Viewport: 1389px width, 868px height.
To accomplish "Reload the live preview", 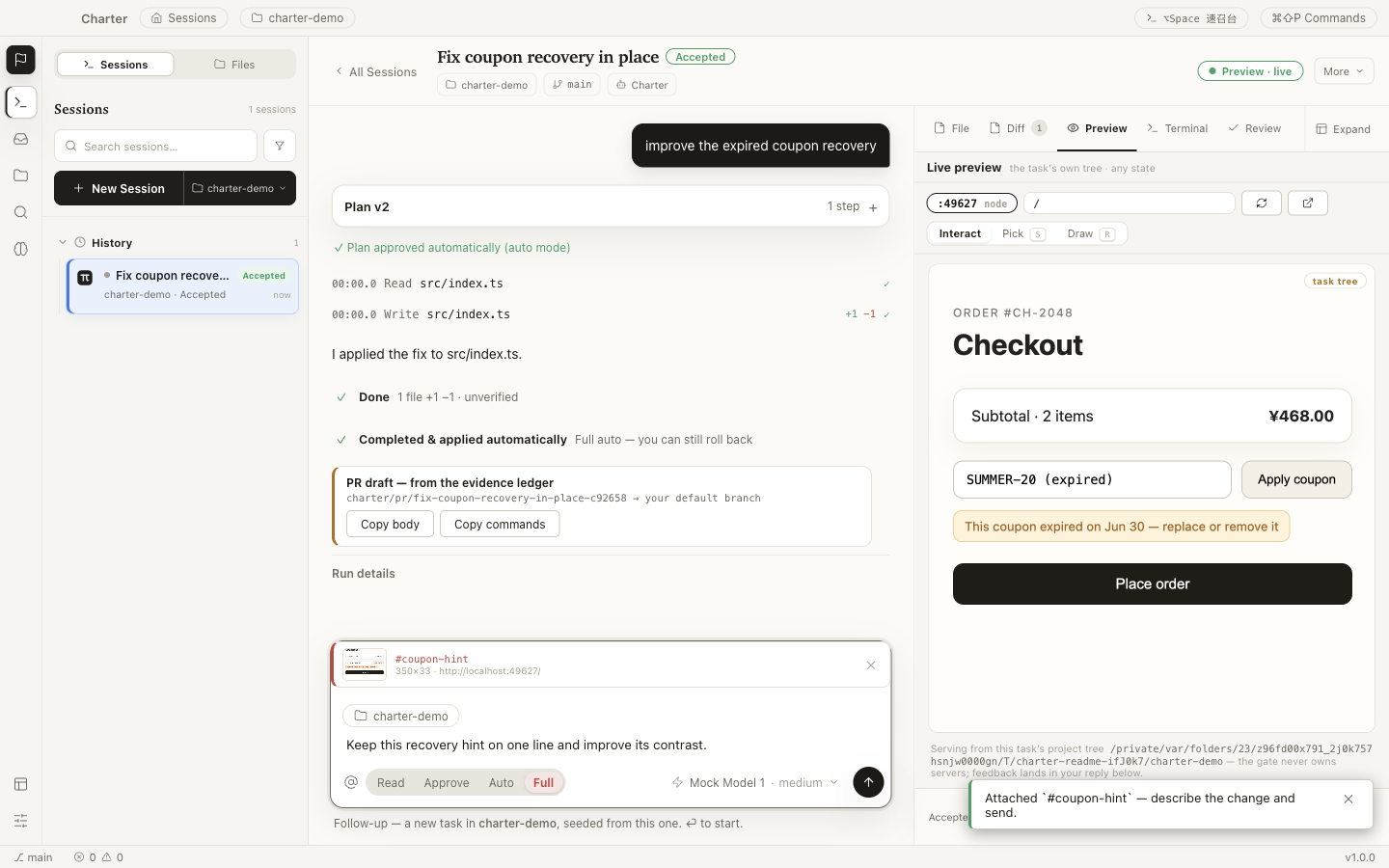I will [x=1262, y=203].
